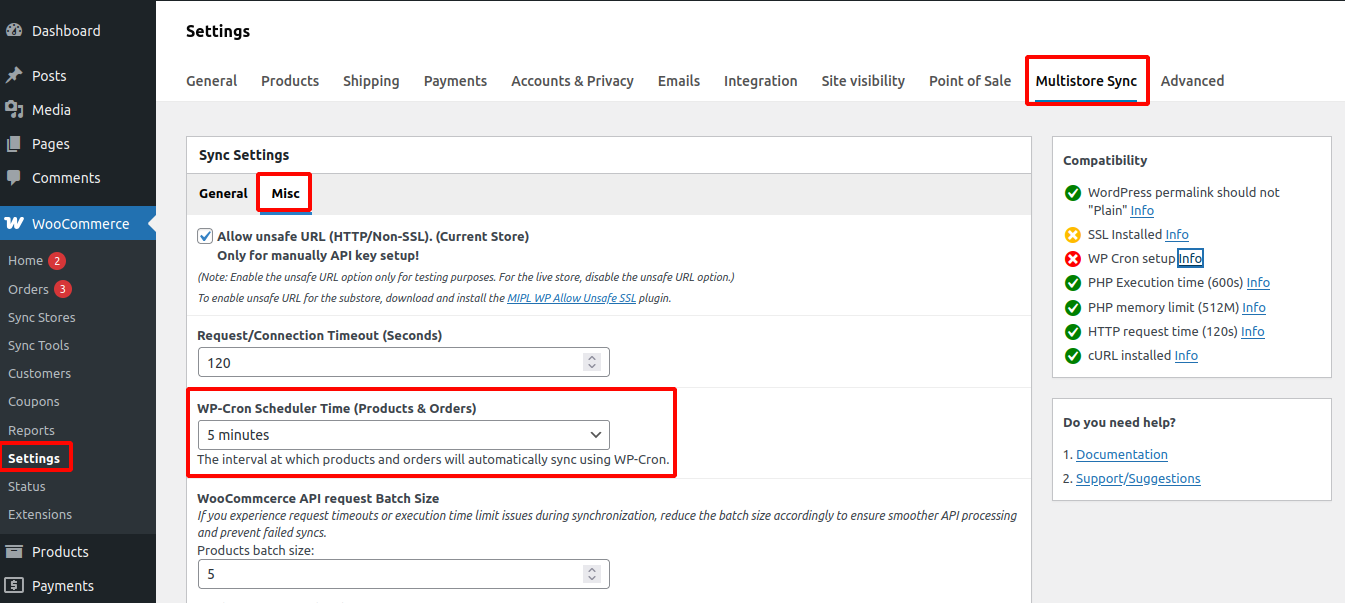Go to Orders in WooCommerce submenu
Viewport: 1345px width, 603px height.
[x=28, y=289]
